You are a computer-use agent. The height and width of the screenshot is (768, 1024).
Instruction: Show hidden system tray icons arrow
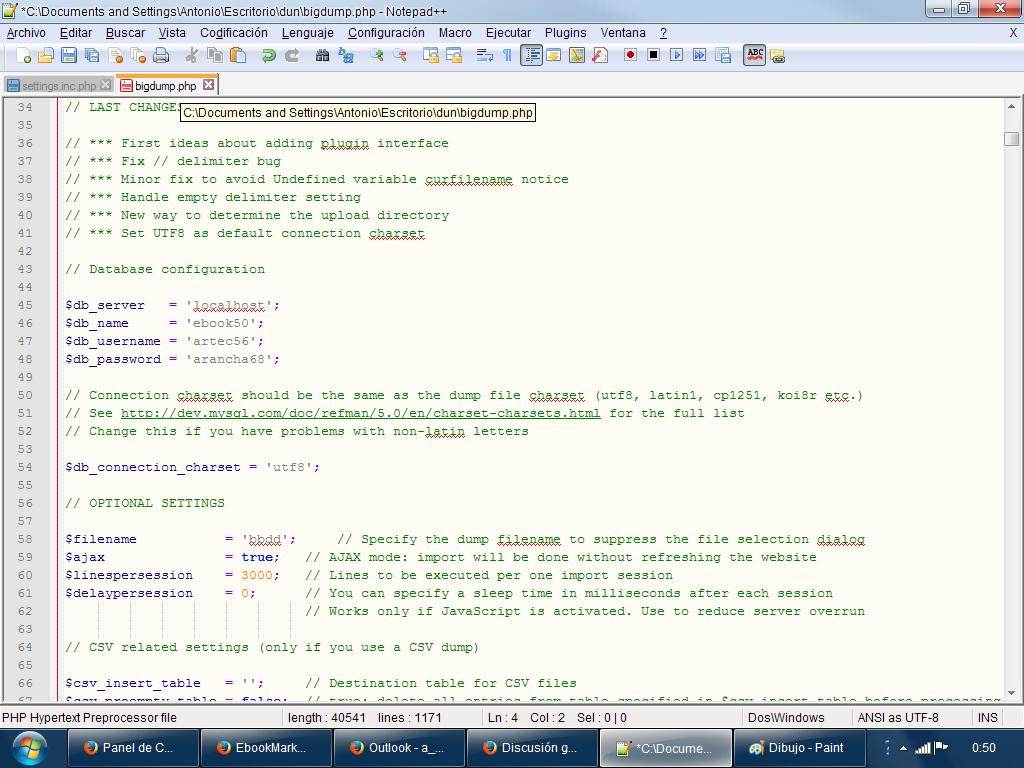pyautogui.click(x=903, y=748)
